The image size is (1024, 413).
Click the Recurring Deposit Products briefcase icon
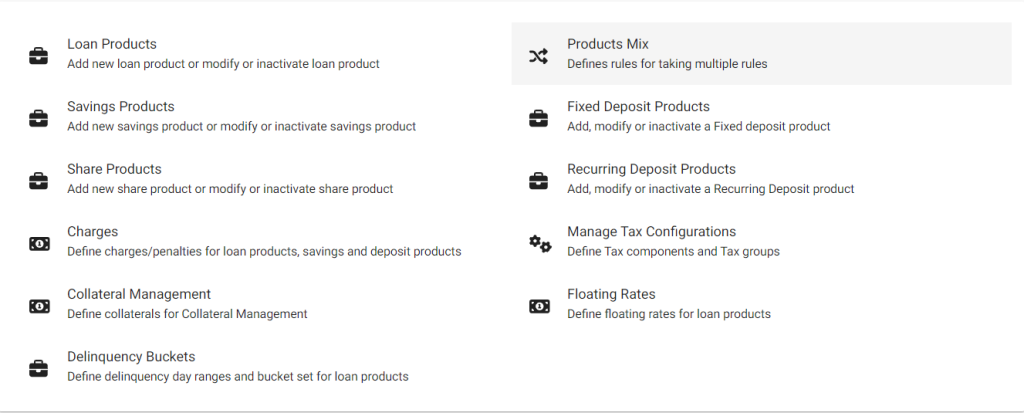click(x=538, y=181)
